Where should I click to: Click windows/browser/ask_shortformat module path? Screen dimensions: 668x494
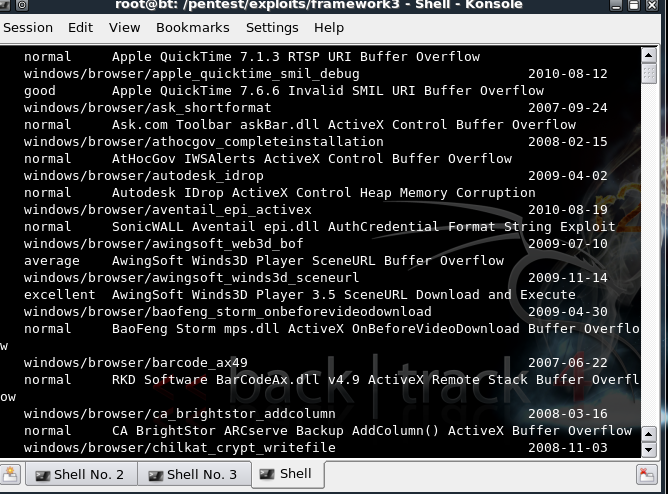click(x=147, y=108)
